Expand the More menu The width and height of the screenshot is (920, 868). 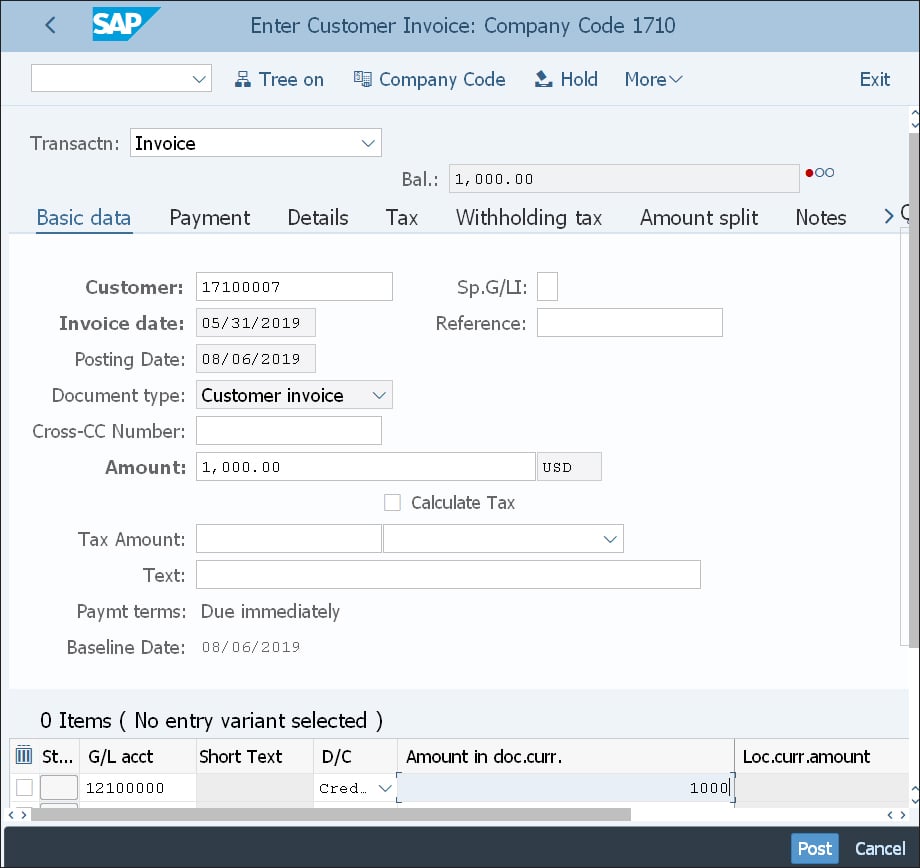click(653, 80)
